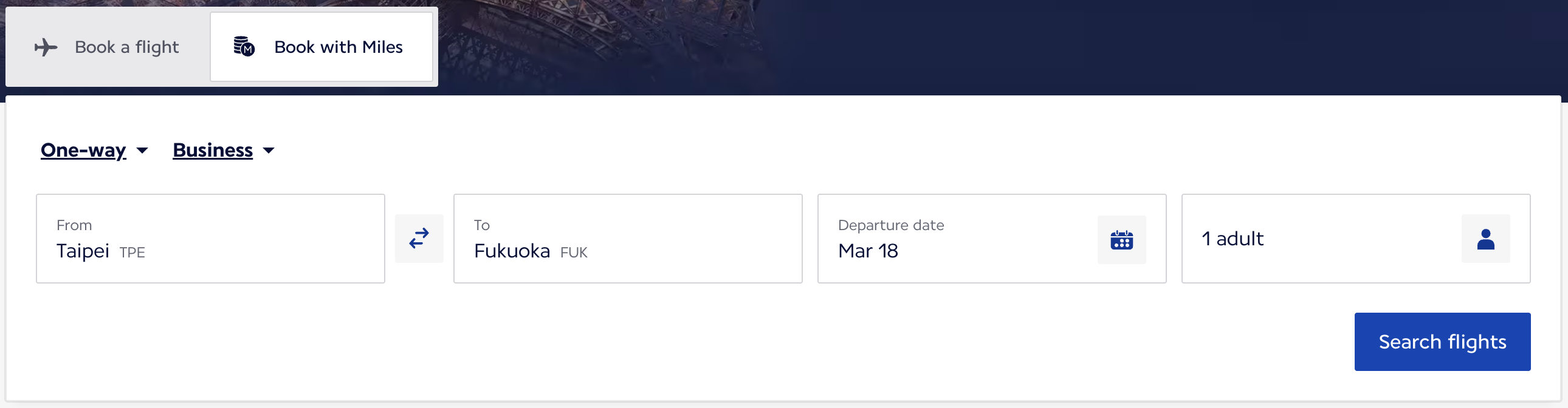1568x408 pixels.
Task: Click the airplane icon on Book a flight
Action: (46, 47)
